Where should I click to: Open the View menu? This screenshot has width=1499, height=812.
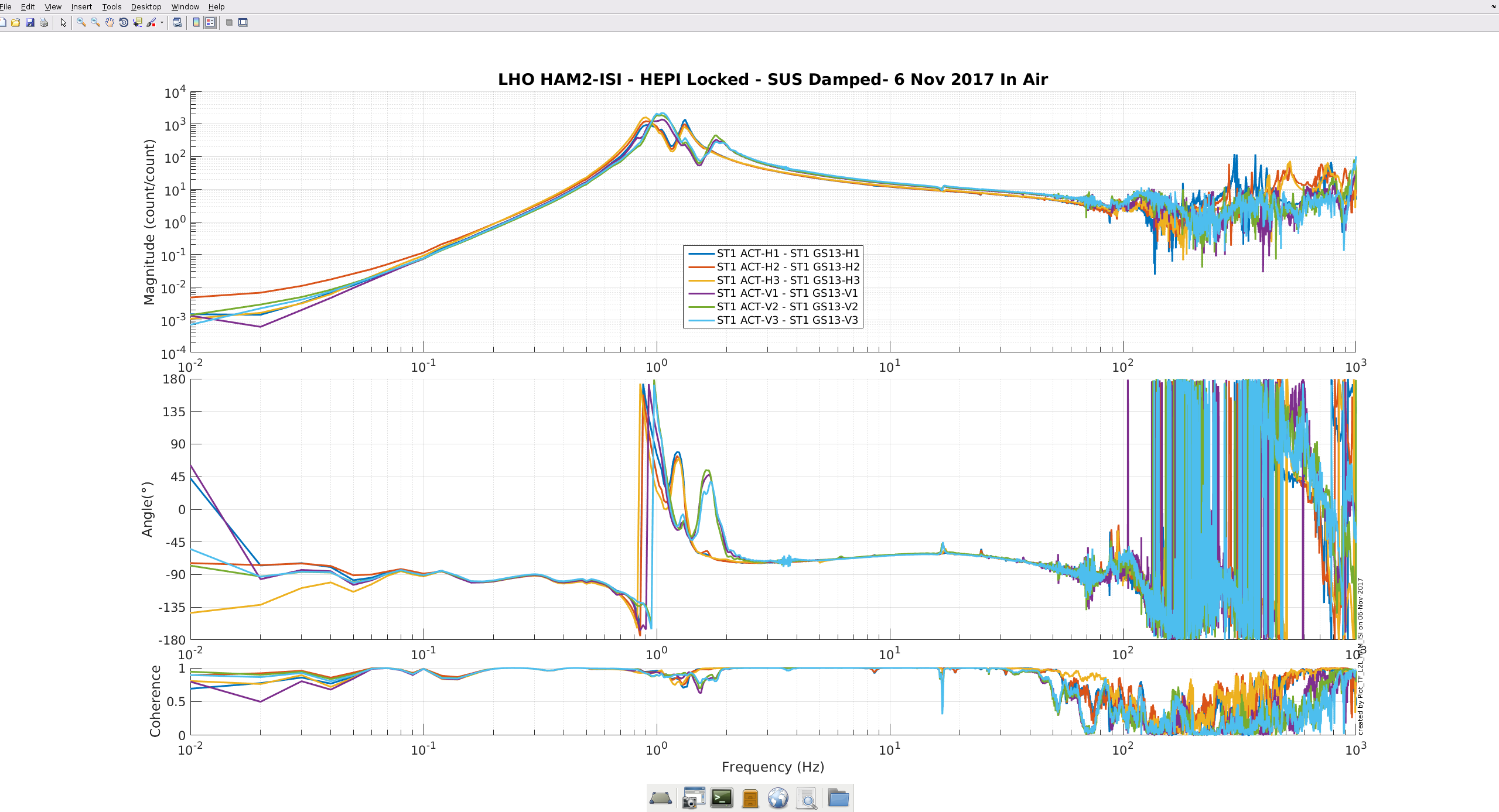[53, 6]
